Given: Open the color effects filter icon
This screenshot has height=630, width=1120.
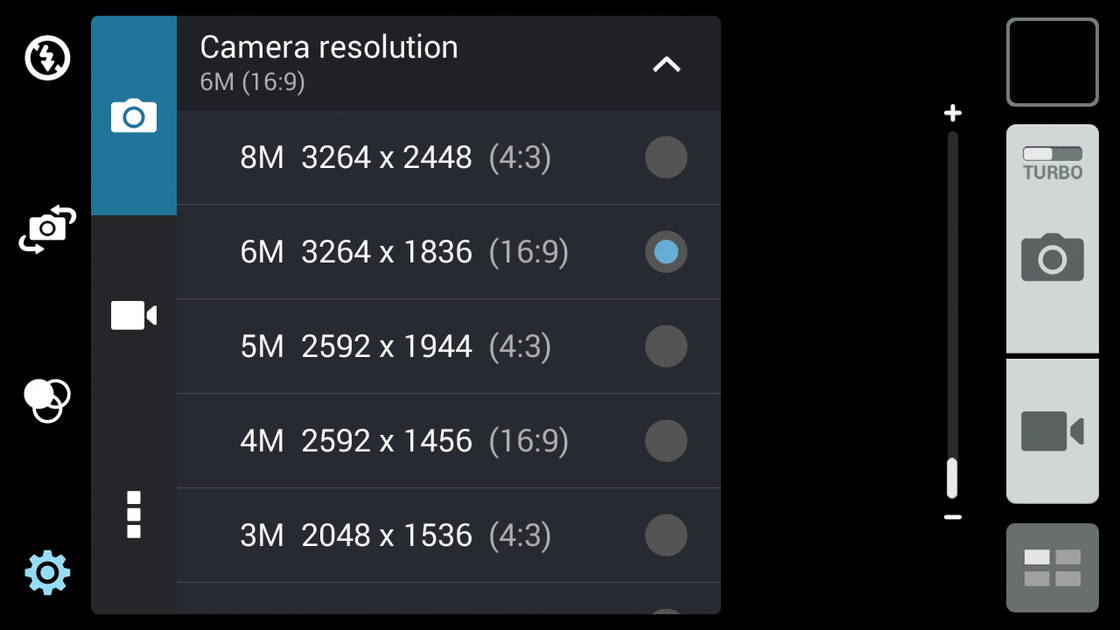Looking at the screenshot, I should coord(47,400).
